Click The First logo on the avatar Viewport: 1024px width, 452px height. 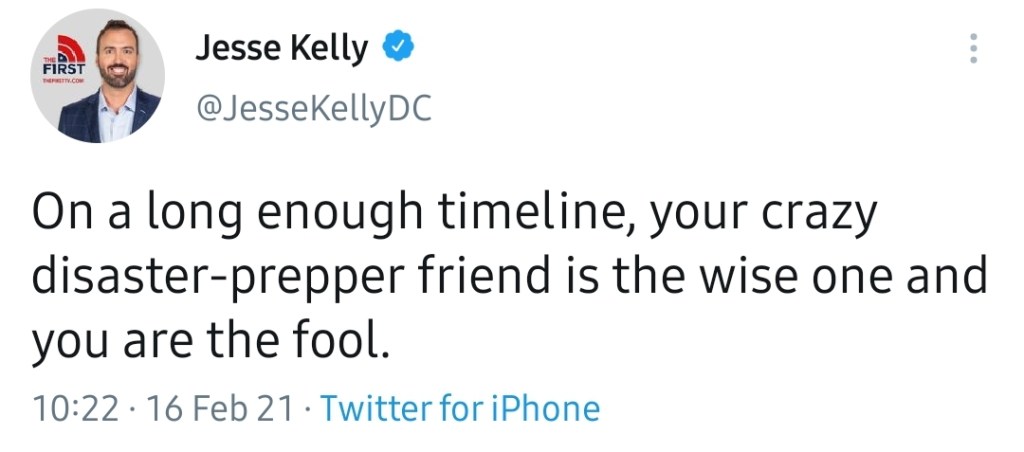click(64, 62)
